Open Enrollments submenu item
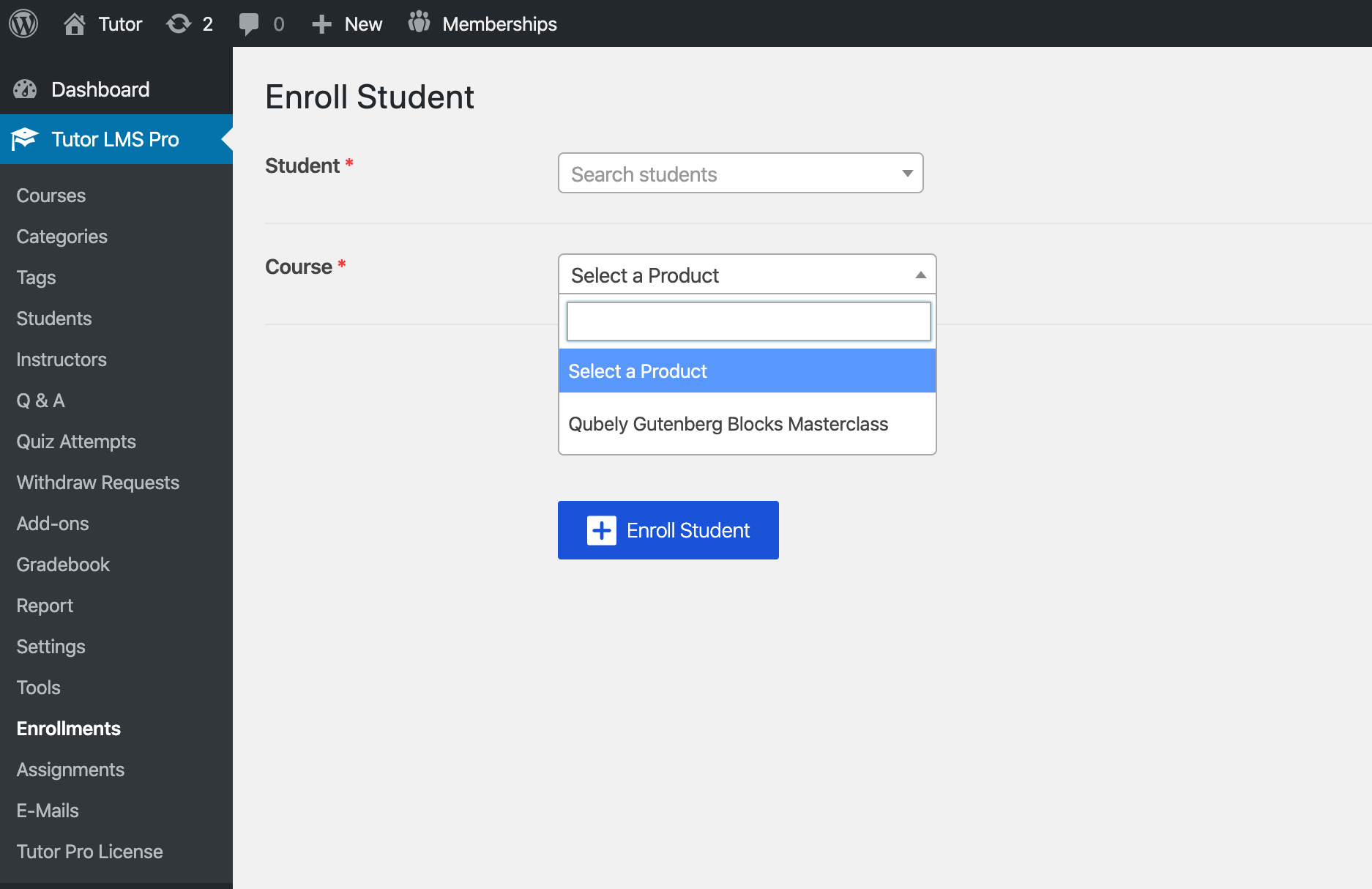 (69, 729)
